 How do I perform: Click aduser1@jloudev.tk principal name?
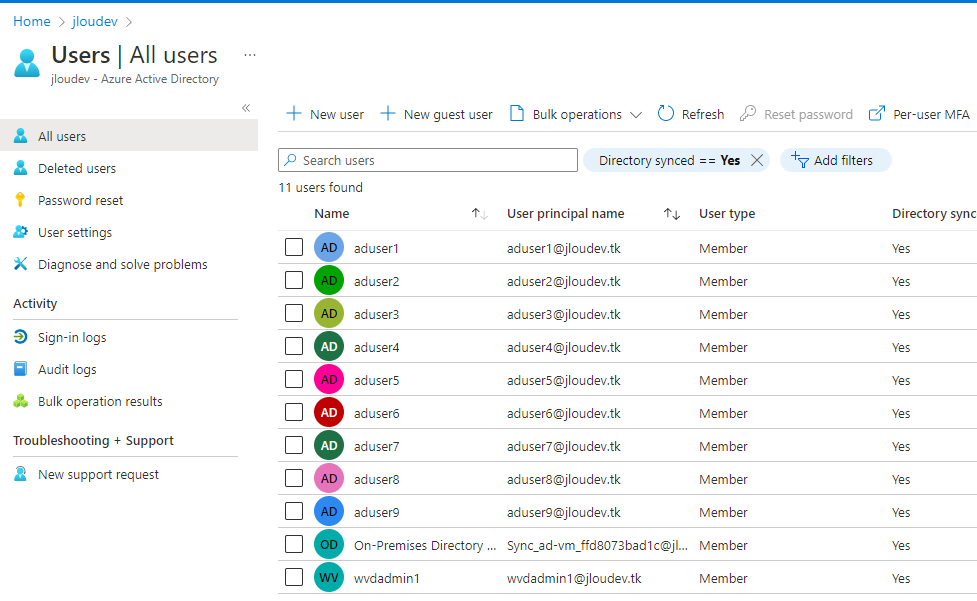[564, 248]
